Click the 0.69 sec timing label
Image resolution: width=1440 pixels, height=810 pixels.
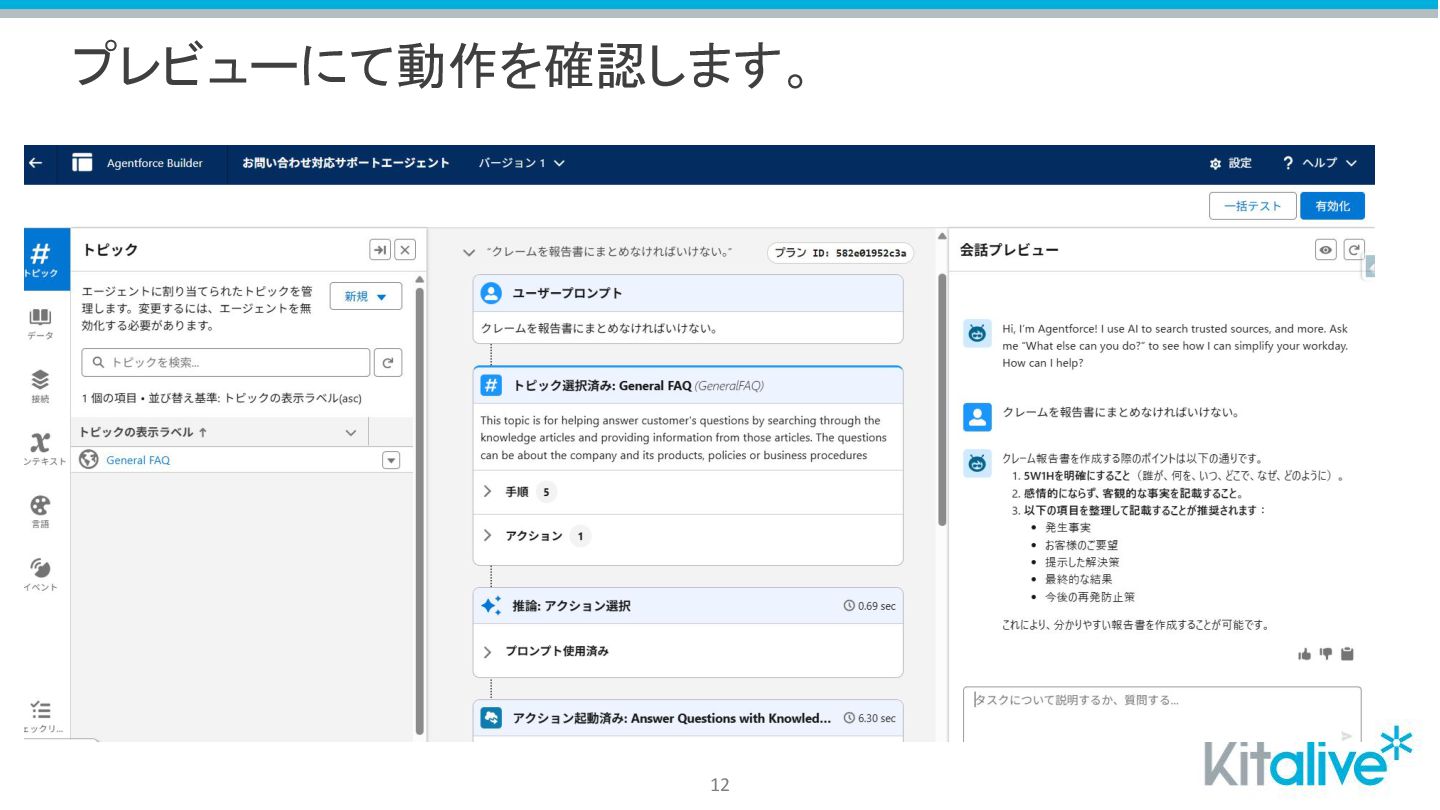tap(870, 606)
